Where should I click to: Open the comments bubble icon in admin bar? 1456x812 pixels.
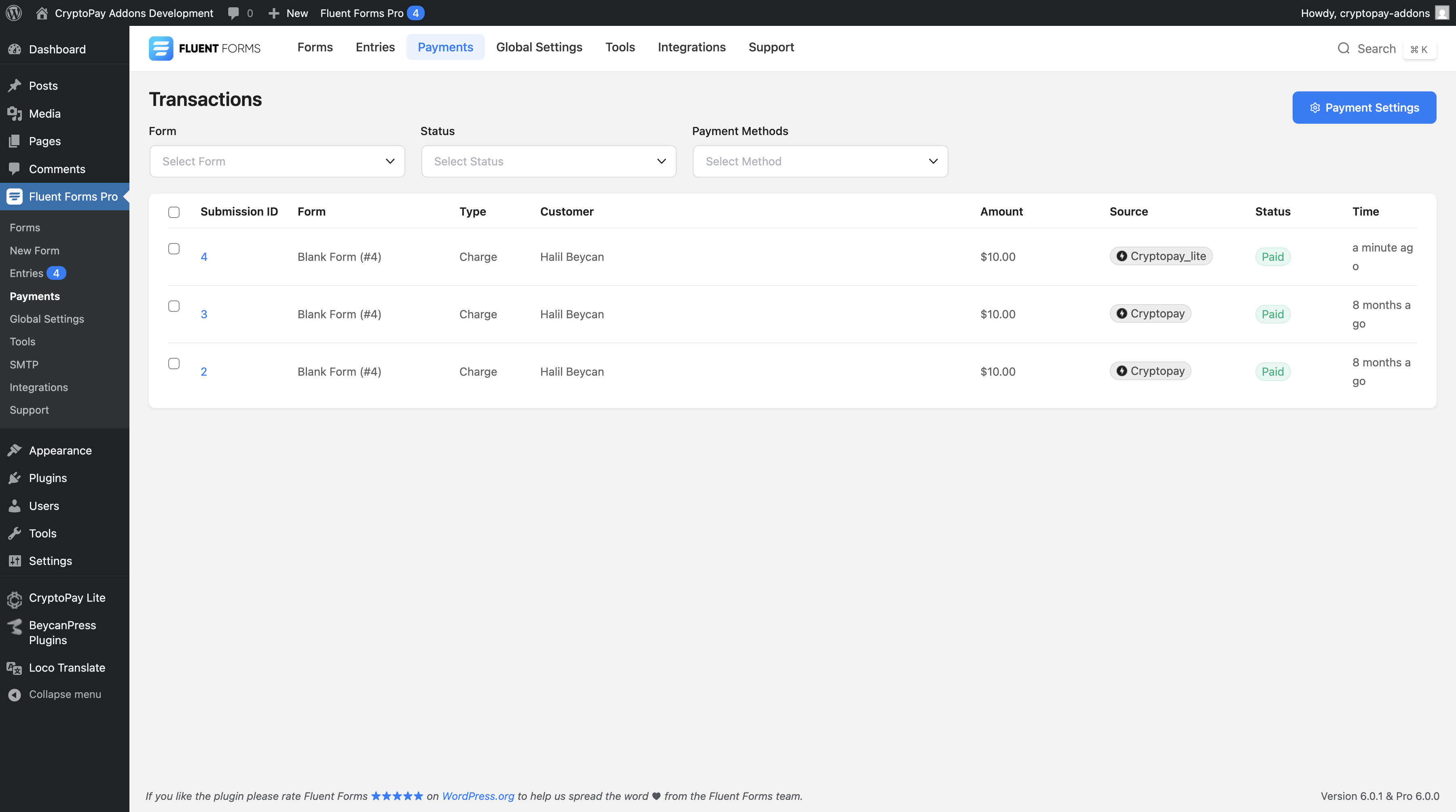(233, 13)
